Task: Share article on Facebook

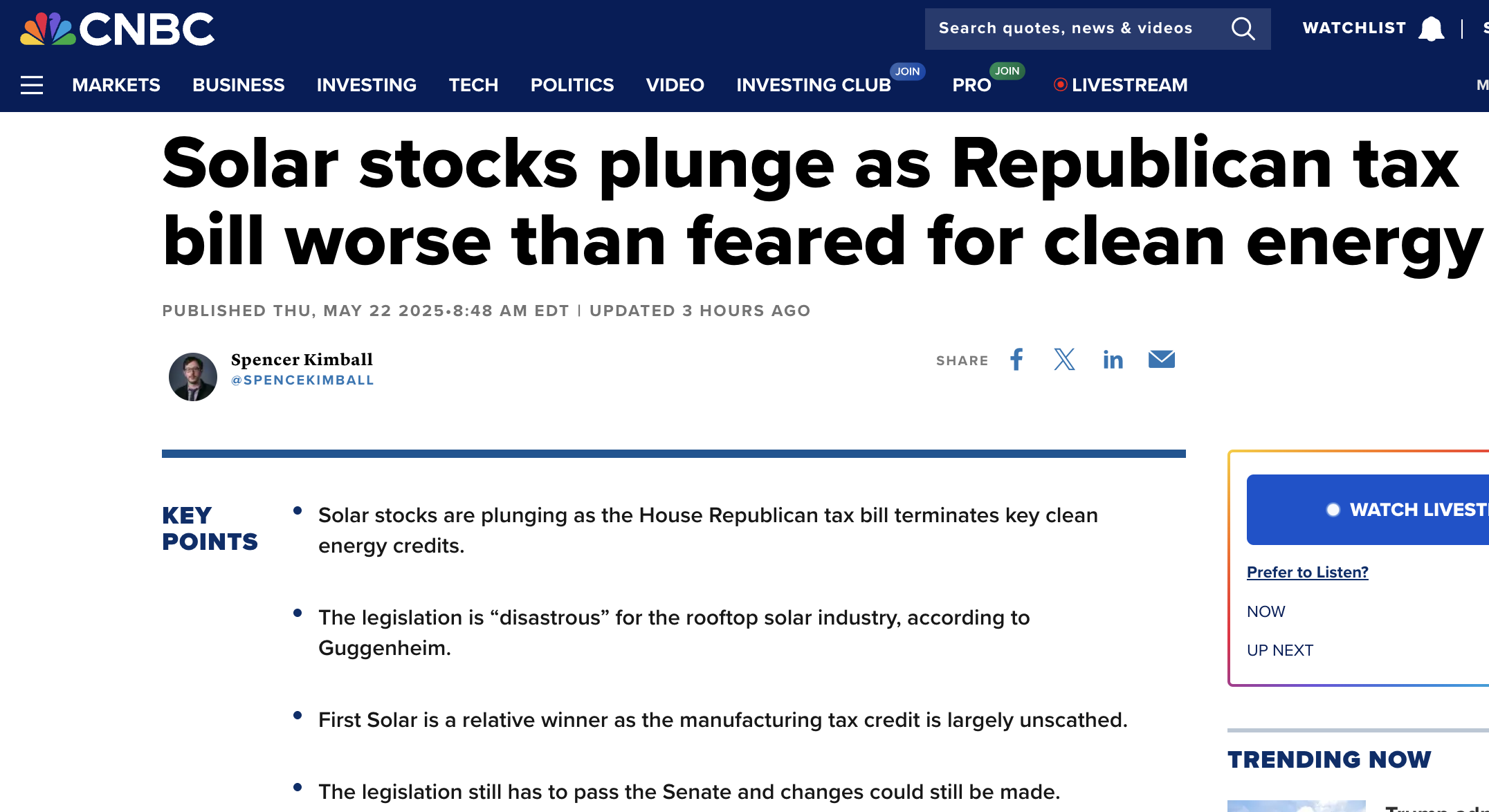Action: point(1016,360)
